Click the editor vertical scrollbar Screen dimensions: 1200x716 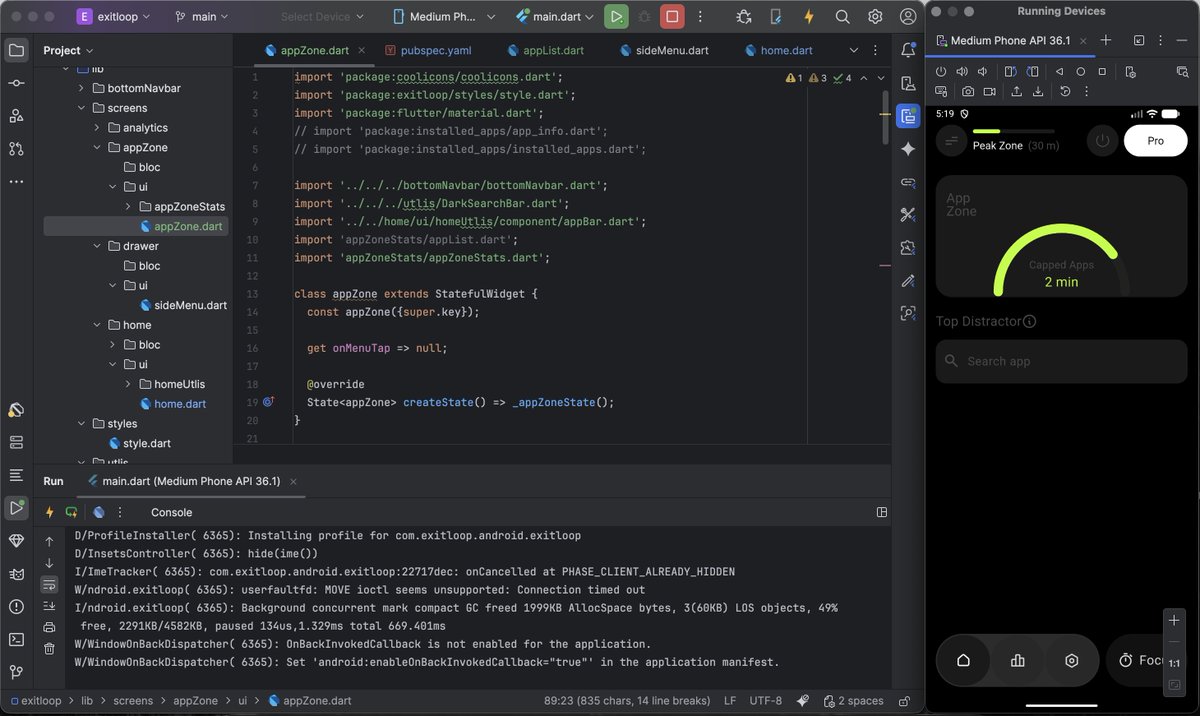885,118
